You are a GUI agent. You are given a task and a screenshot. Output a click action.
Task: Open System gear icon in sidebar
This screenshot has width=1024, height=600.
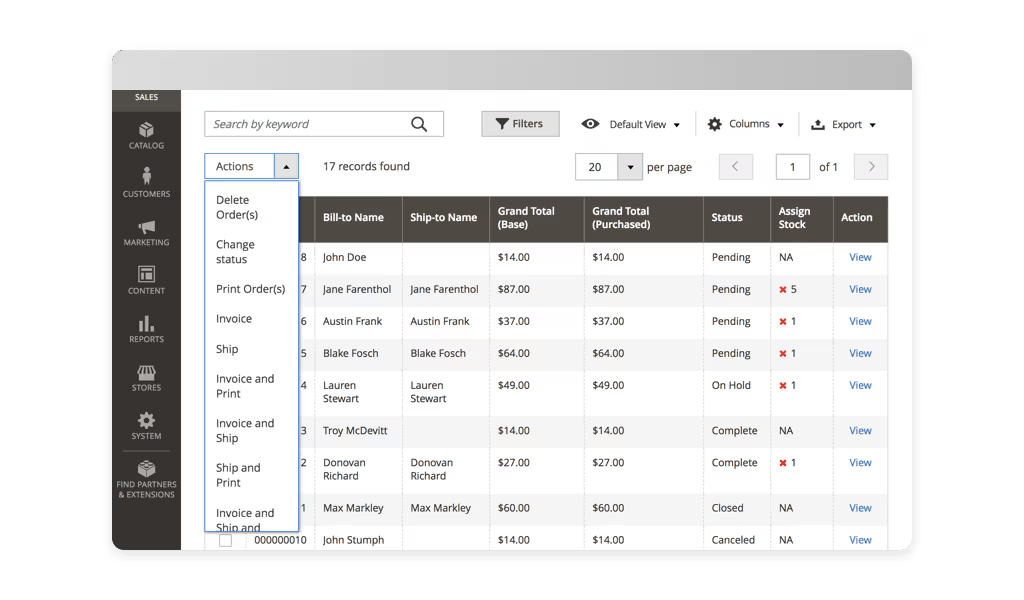(x=146, y=420)
